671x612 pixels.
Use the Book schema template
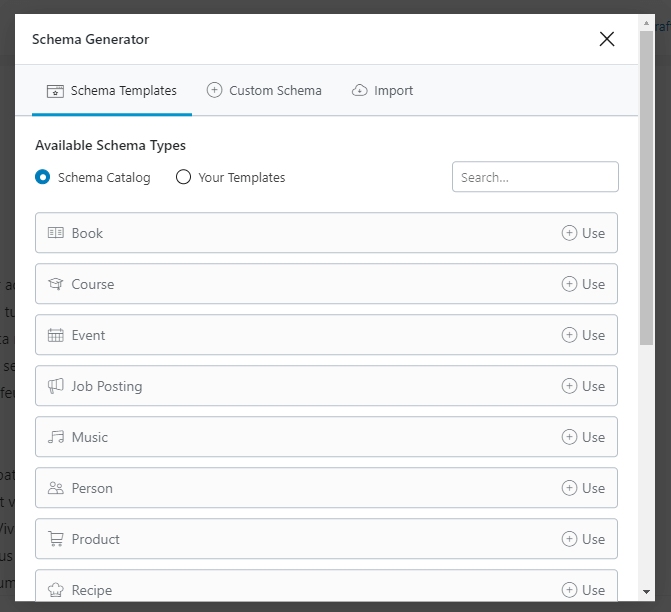583,233
